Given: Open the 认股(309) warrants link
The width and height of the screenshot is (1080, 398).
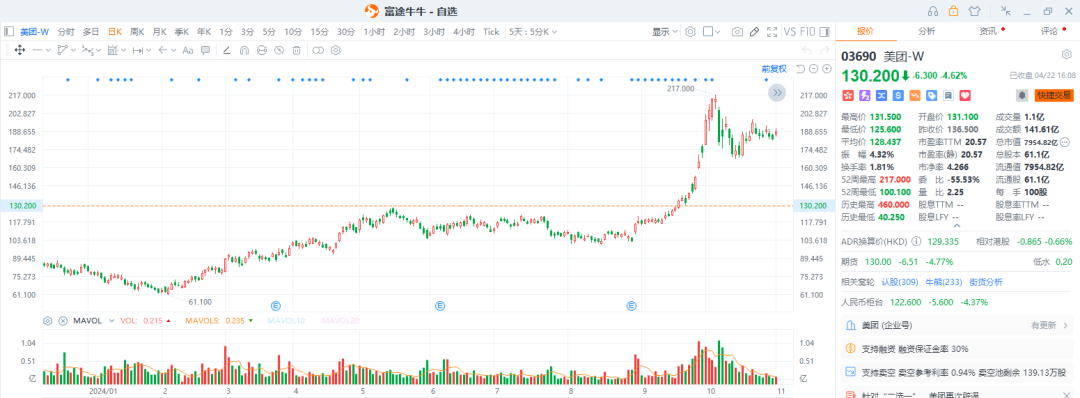Looking at the screenshot, I should point(900,282).
